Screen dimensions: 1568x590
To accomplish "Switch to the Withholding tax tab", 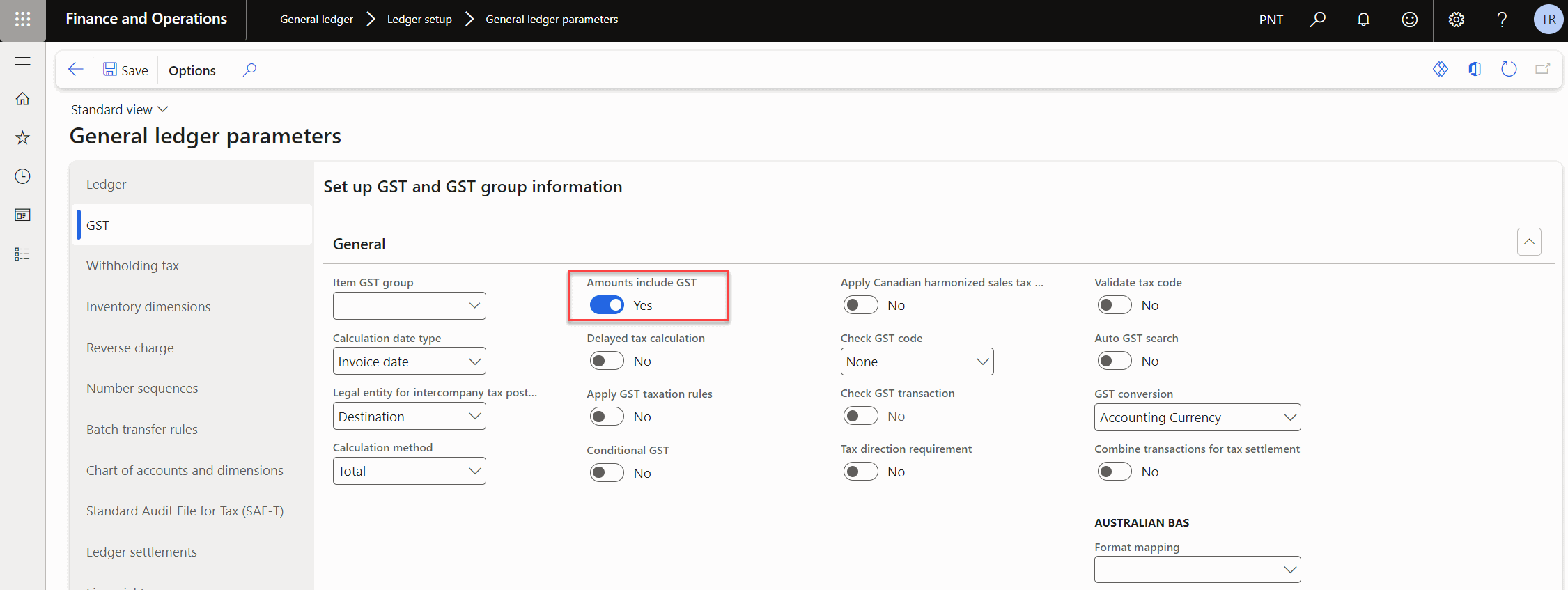I will point(192,265).
